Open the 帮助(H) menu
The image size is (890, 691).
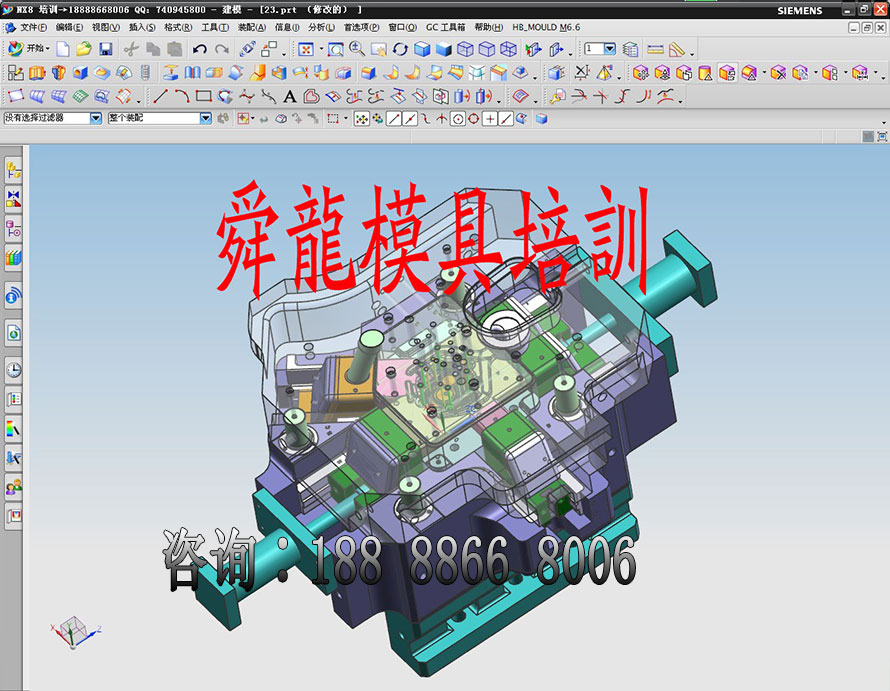click(489, 27)
